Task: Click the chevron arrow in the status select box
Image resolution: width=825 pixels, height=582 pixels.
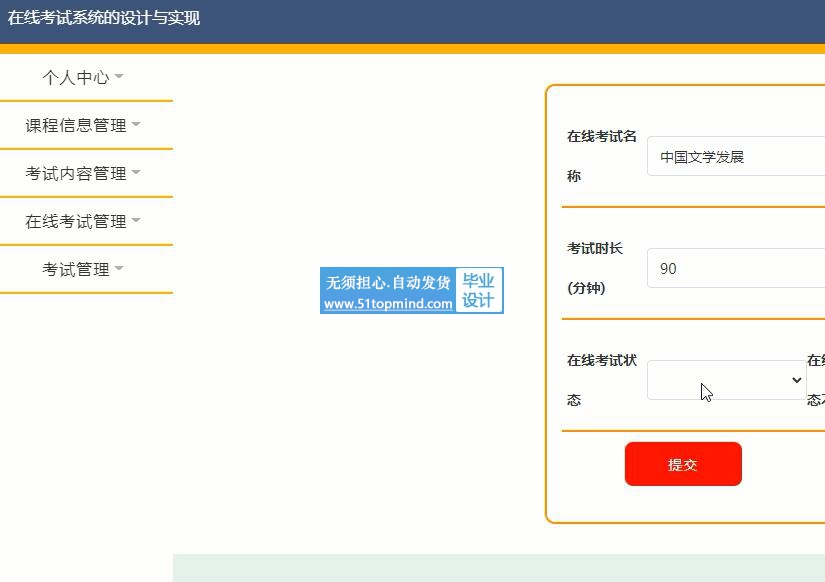Action: click(796, 380)
